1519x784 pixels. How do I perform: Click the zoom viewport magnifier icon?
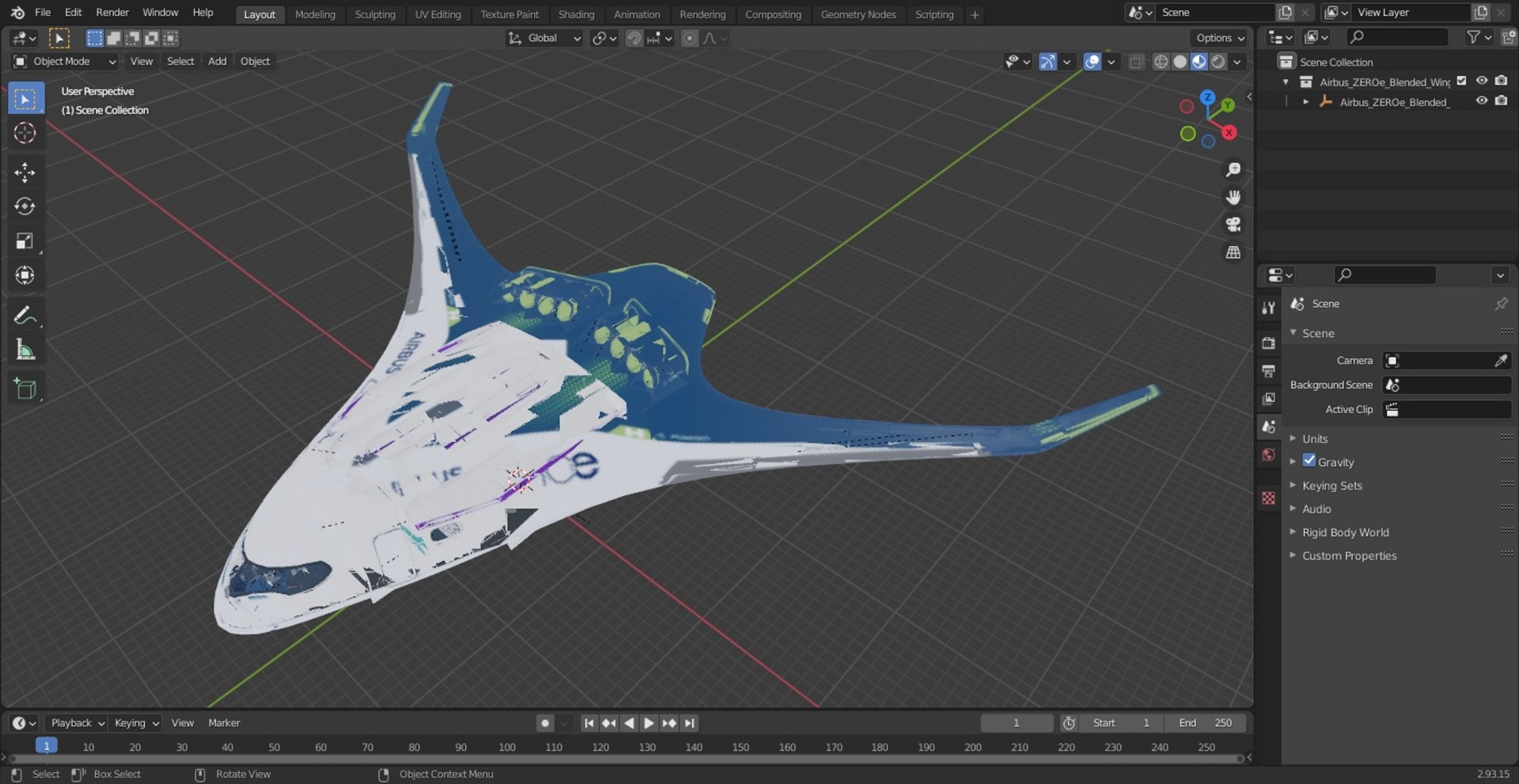click(x=1233, y=170)
